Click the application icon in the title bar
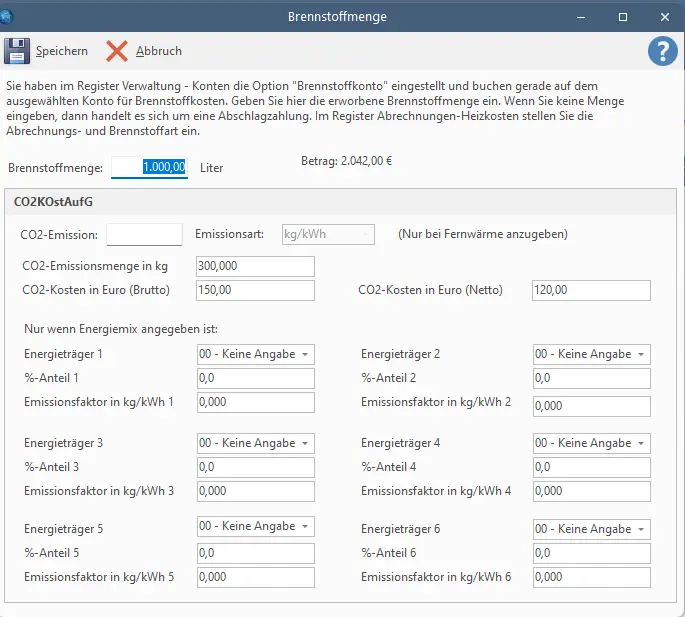 (x=6, y=17)
